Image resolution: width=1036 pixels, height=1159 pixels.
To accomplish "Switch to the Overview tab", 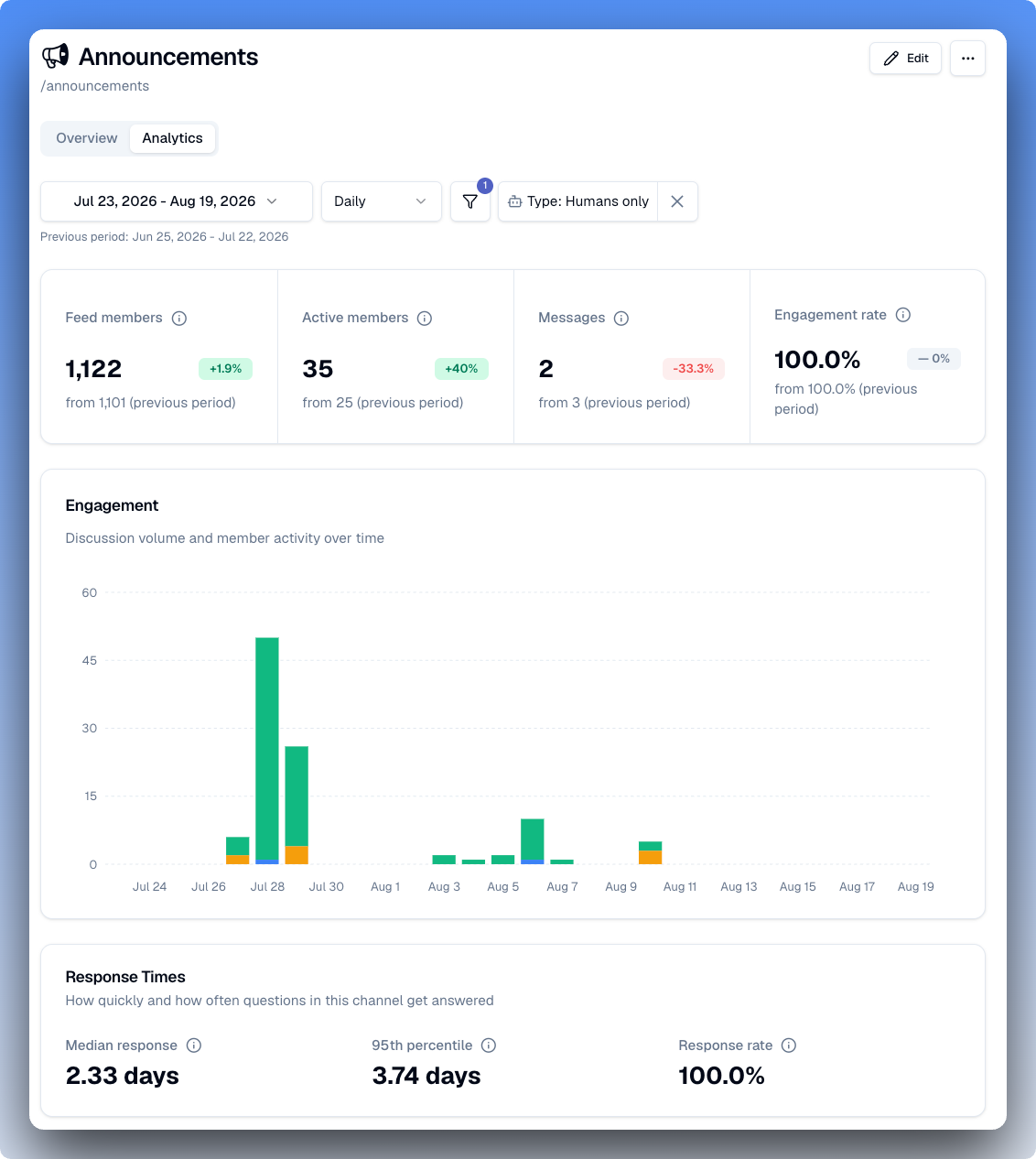I will (x=87, y=138).
